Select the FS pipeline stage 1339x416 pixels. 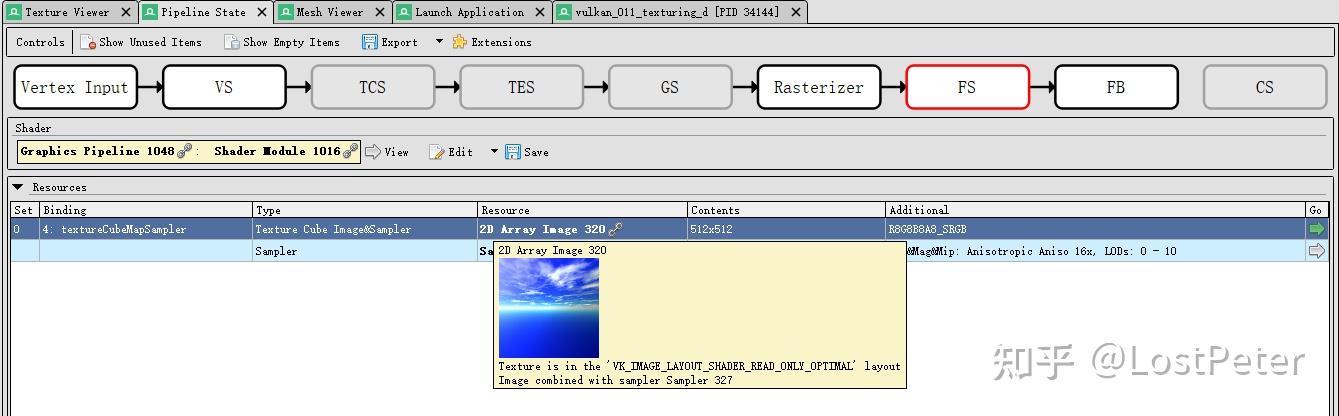[x=967, y=87]
